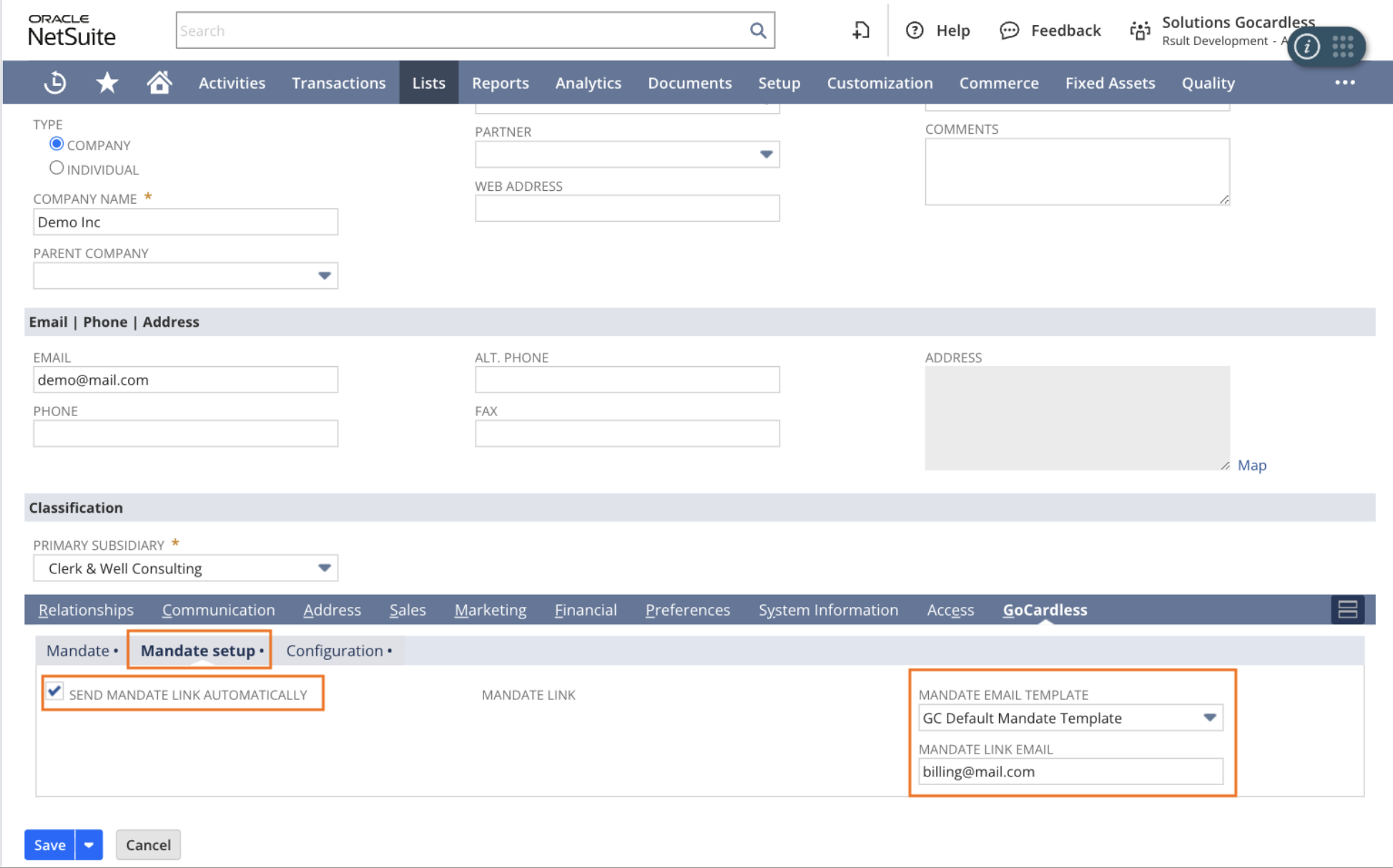Switch to the Communication tab
This screenshot has height=868, width=1393.
click(218, 610)
